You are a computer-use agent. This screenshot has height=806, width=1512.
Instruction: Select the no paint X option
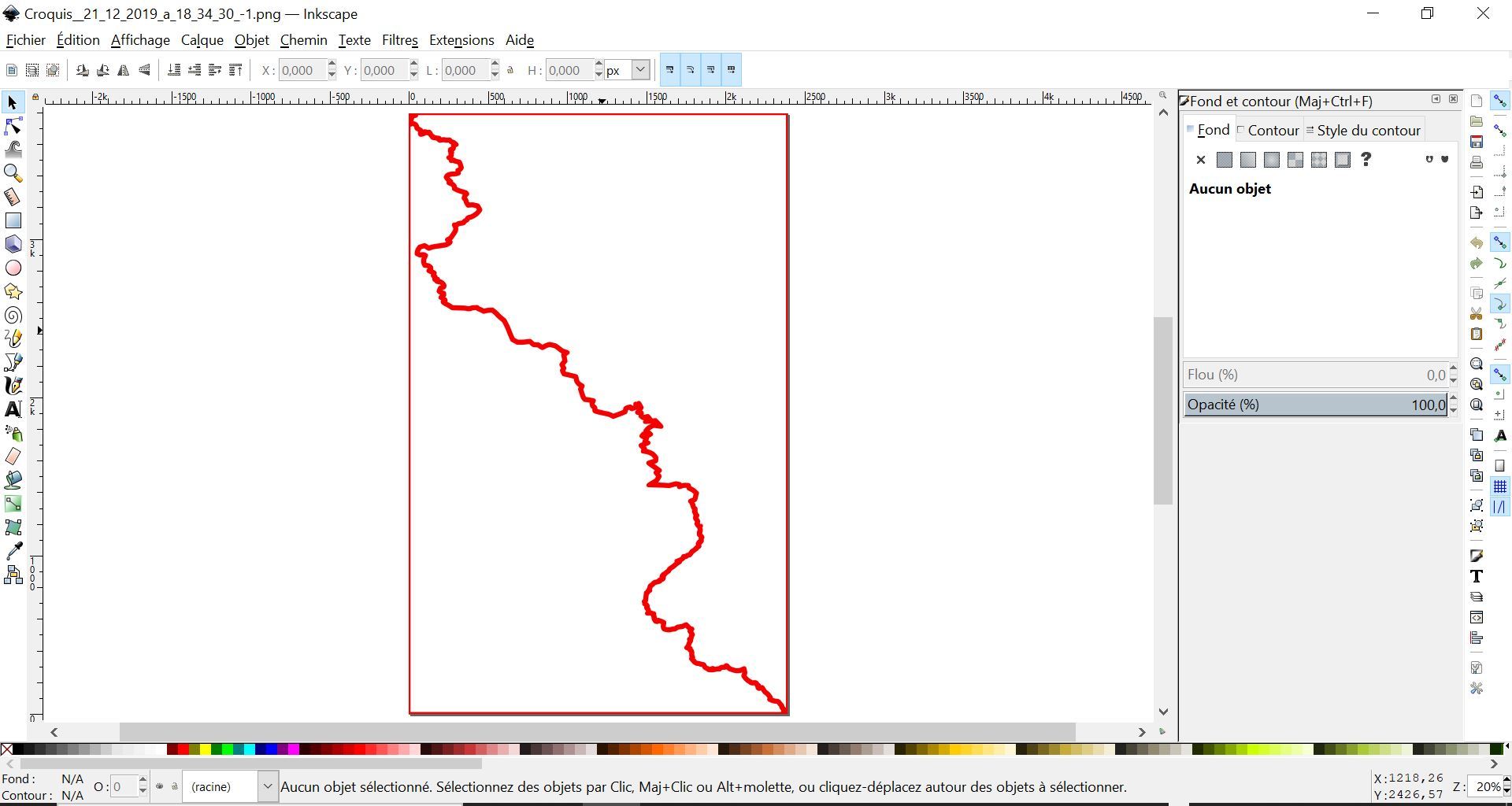1200,160
